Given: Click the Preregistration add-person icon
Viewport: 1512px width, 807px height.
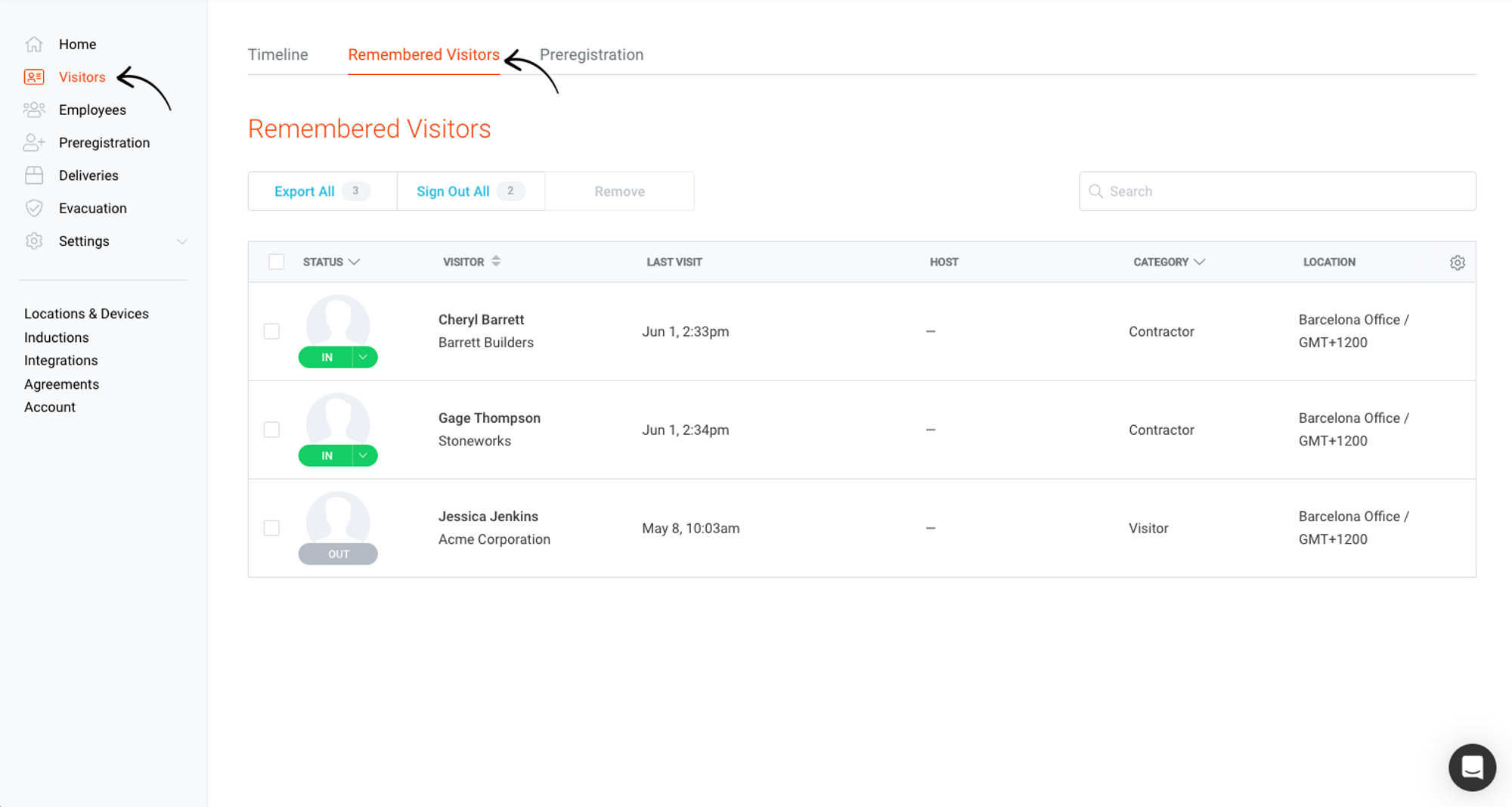Looking at the screenshot, I should point(34,142).
